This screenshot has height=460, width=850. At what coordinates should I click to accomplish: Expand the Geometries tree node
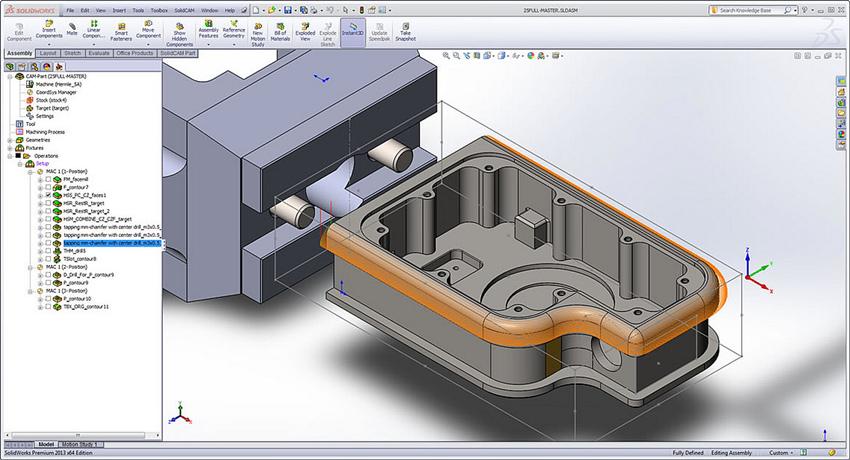tap(10, 140)
